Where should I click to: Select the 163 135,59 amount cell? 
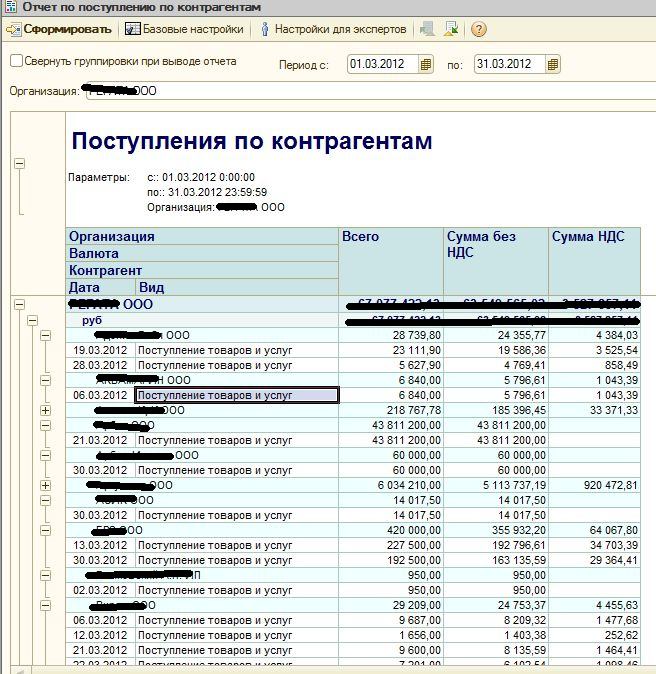(496, 560)
